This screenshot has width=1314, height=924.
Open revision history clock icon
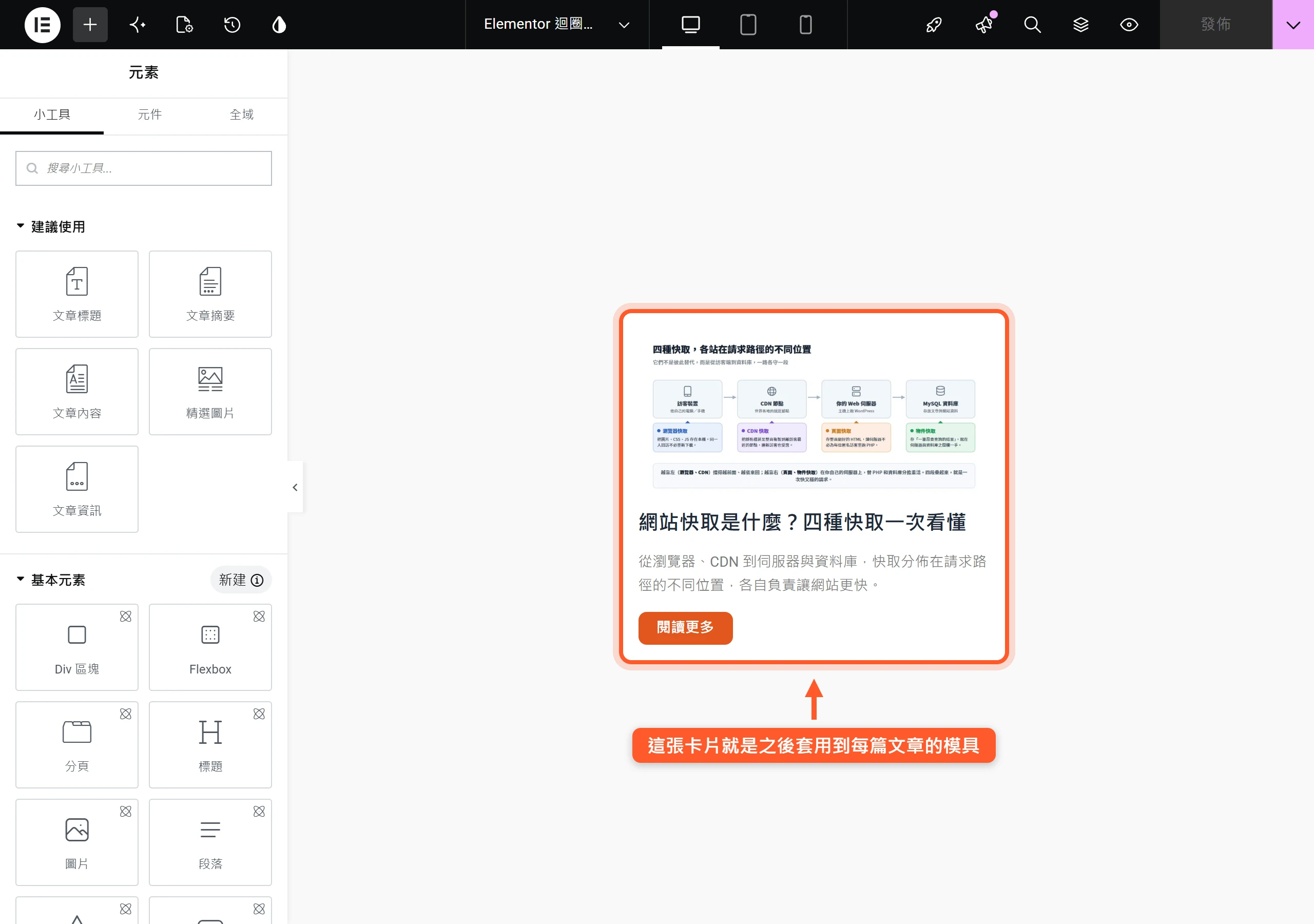(x=232, y=25)
